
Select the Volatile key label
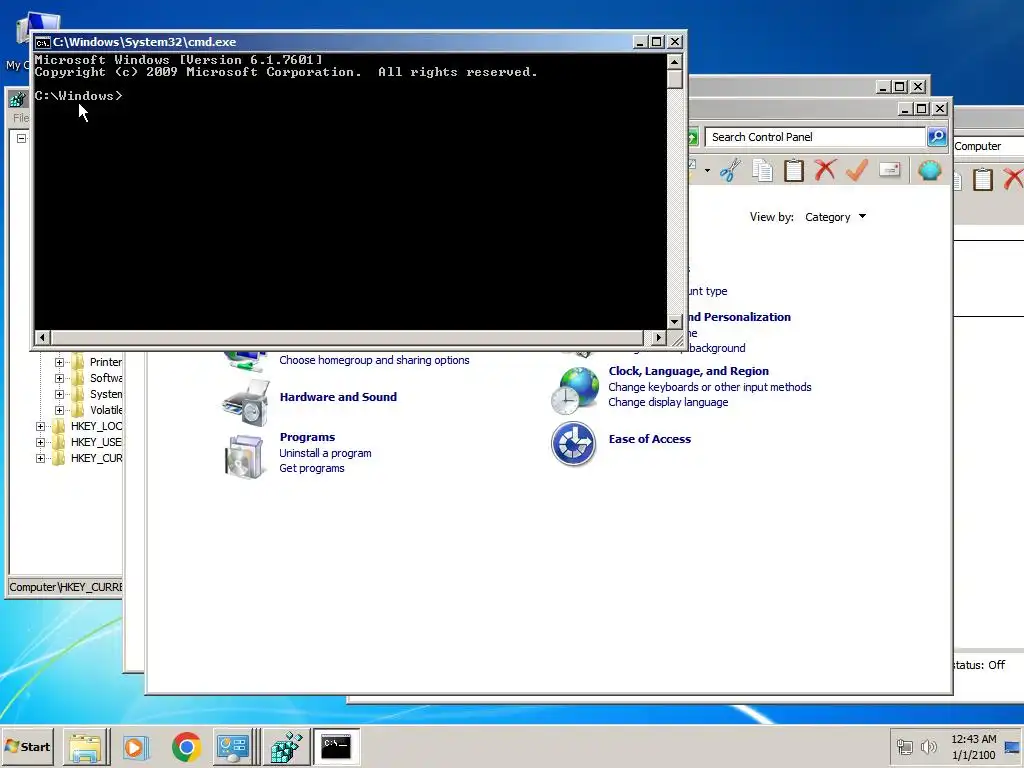[x=106, y=410]
